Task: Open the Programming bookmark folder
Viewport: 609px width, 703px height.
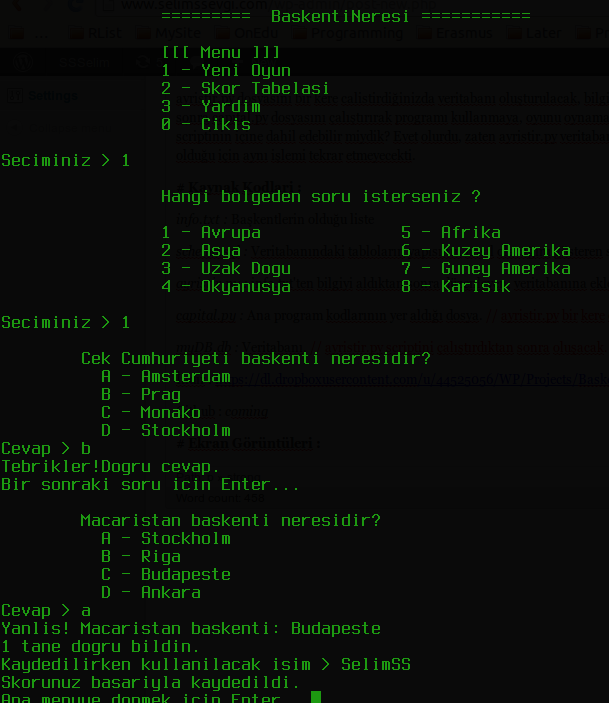Action: [348, 33]
